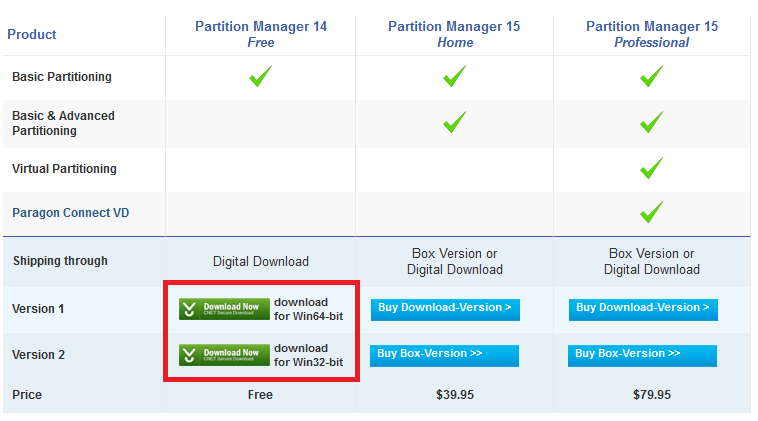The image size is (758, 421).
Task: Buy Download-Version of Partition Manager 15 Professional
Action: coord(643,309)
